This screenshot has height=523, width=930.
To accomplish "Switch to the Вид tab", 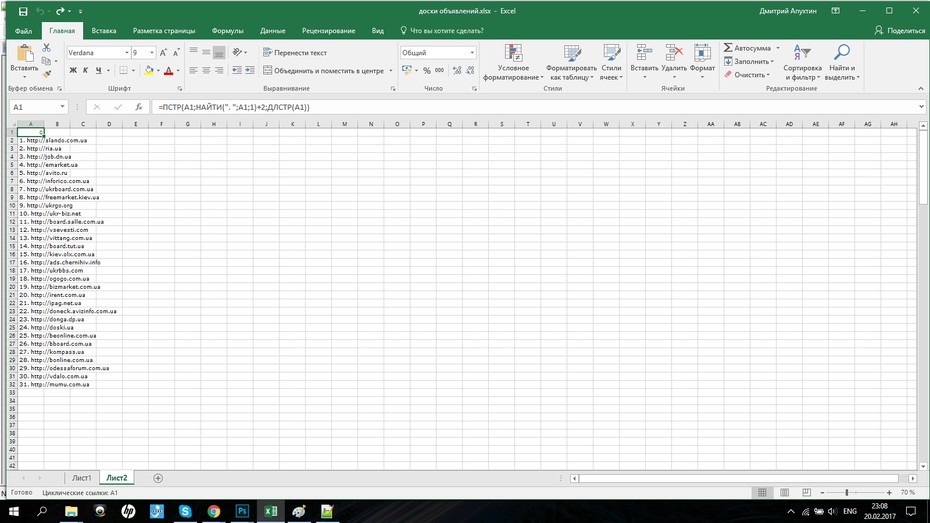I will [377, 31].
